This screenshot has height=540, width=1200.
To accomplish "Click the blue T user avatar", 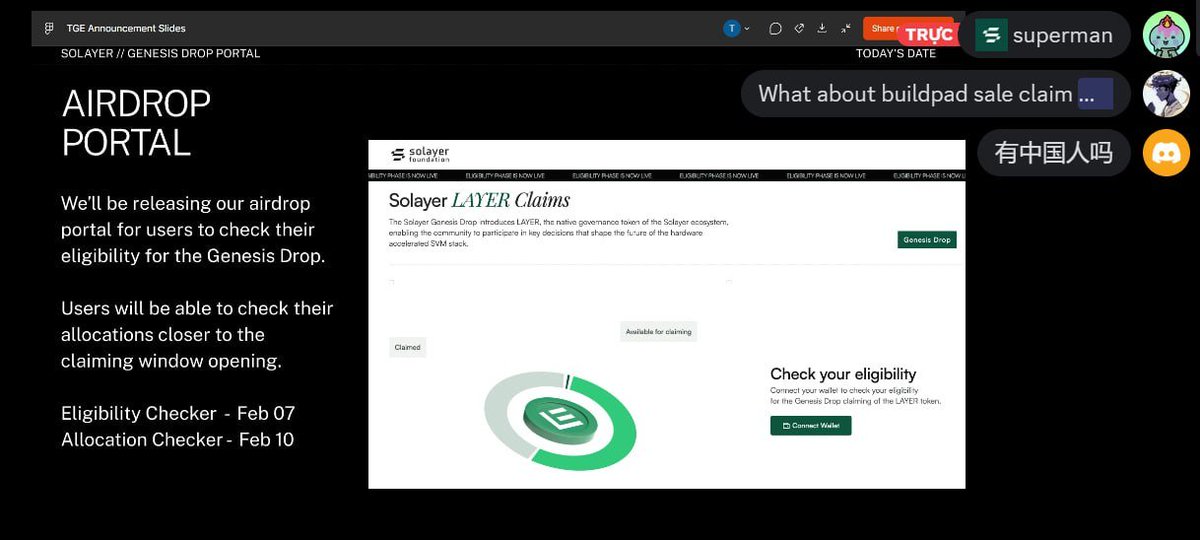I will [732, 28].
